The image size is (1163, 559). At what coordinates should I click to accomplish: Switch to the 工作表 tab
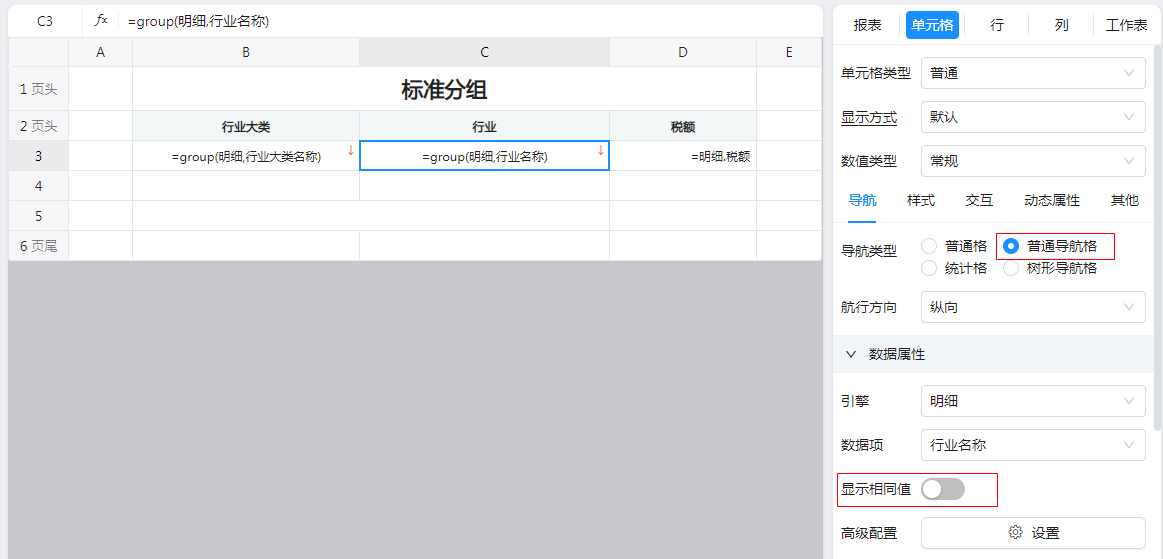[1126, 25]
